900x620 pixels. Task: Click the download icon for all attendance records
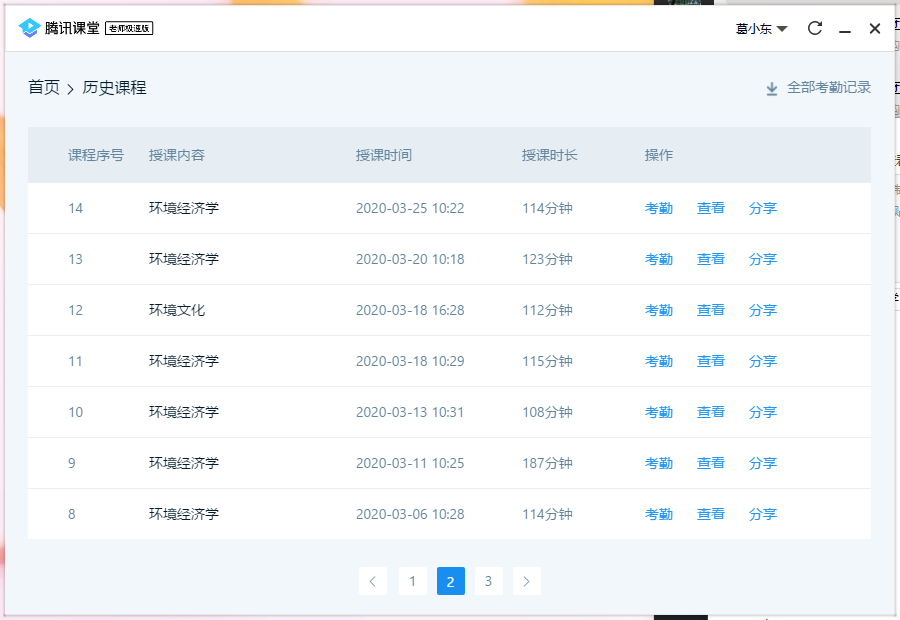coord(772,88)
